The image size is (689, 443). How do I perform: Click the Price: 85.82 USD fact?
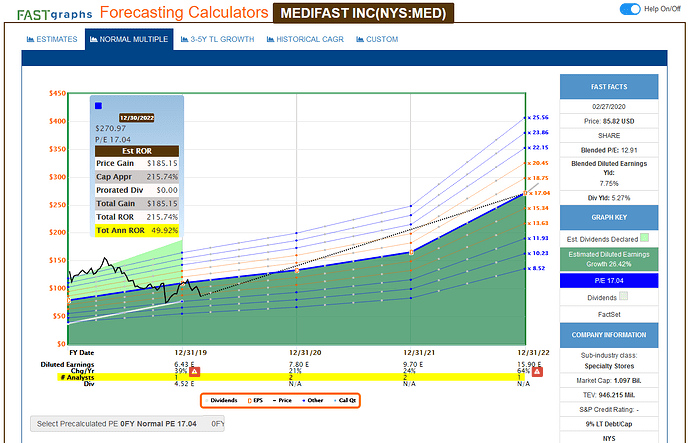tap(609, 121)
